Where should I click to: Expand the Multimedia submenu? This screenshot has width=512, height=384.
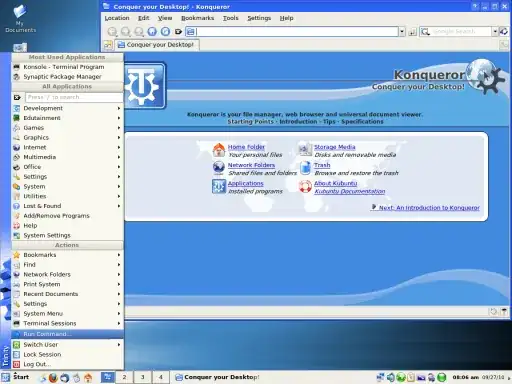click(67, 157)
